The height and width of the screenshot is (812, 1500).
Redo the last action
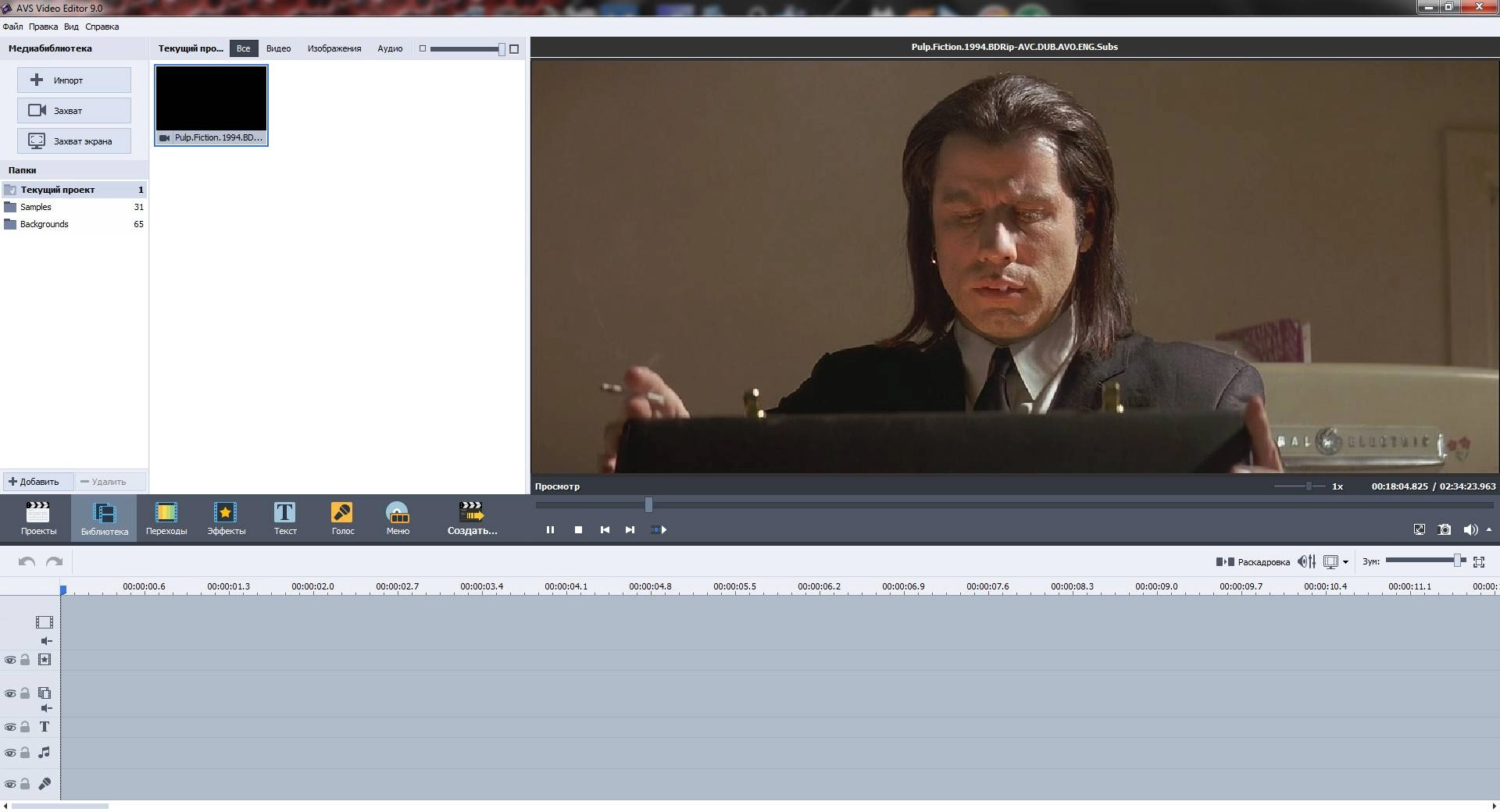tap(54, 561)
